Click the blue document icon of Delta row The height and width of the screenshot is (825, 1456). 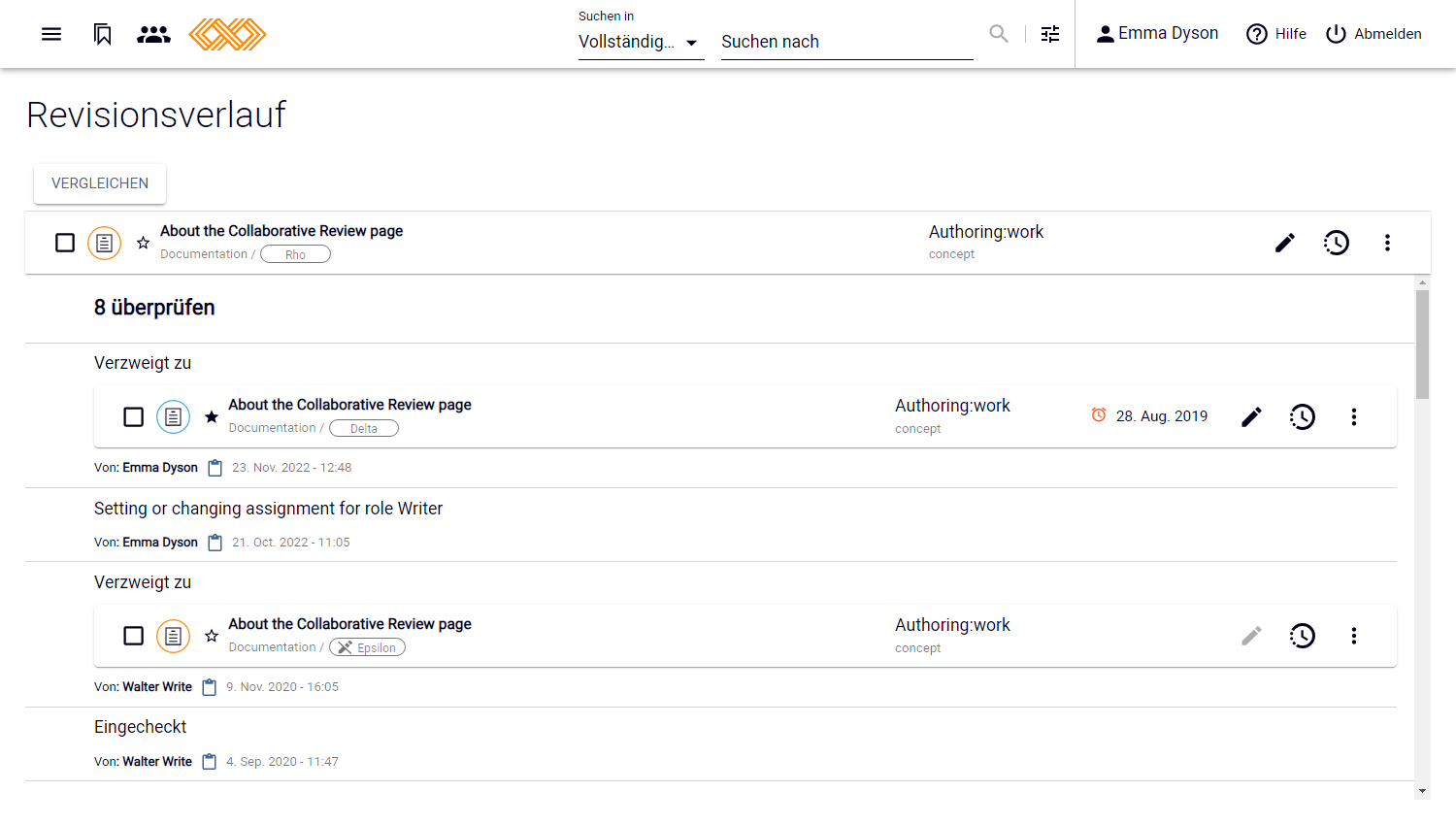tap(174, 416)
